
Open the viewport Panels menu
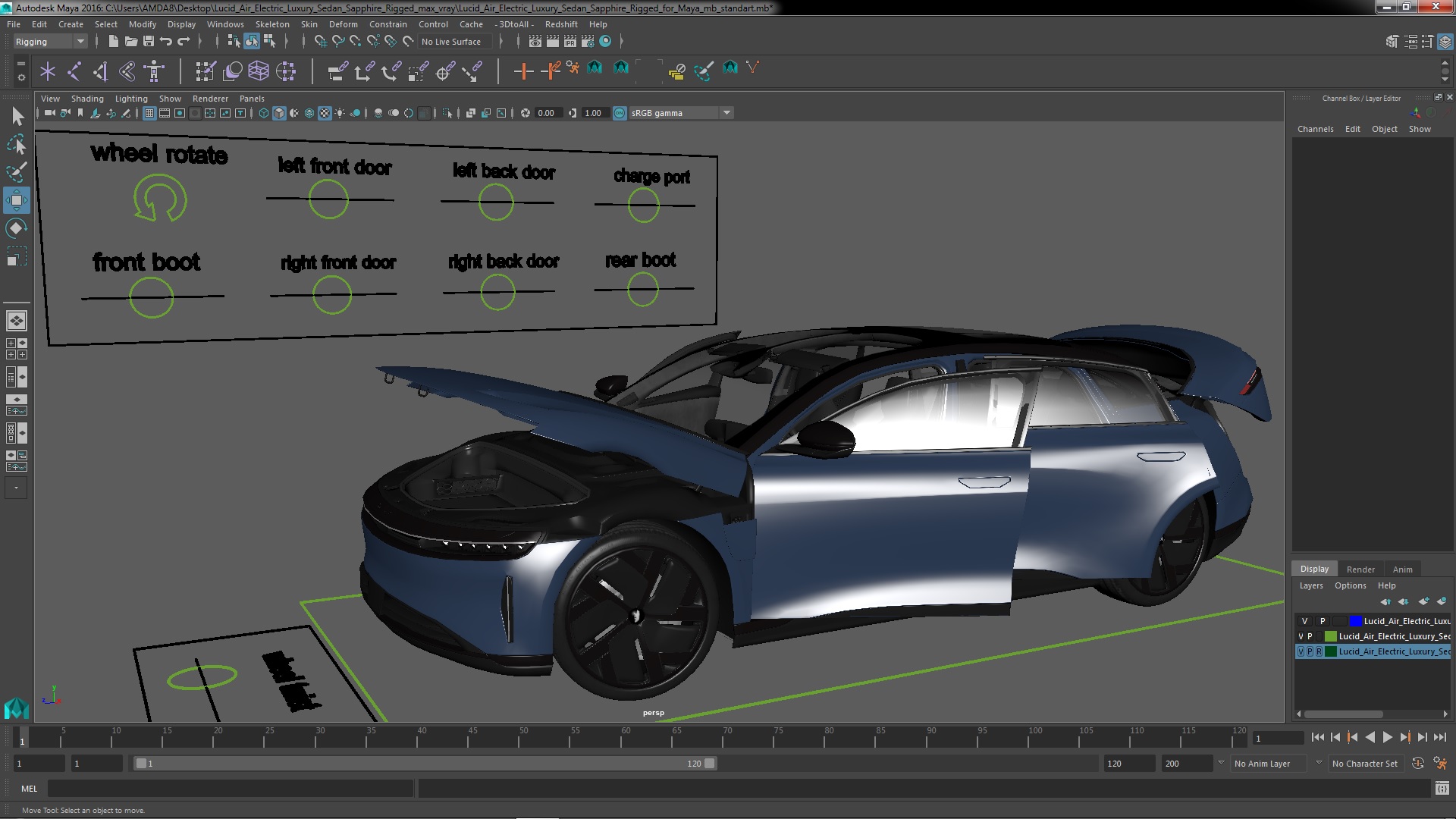click(252, 99)
